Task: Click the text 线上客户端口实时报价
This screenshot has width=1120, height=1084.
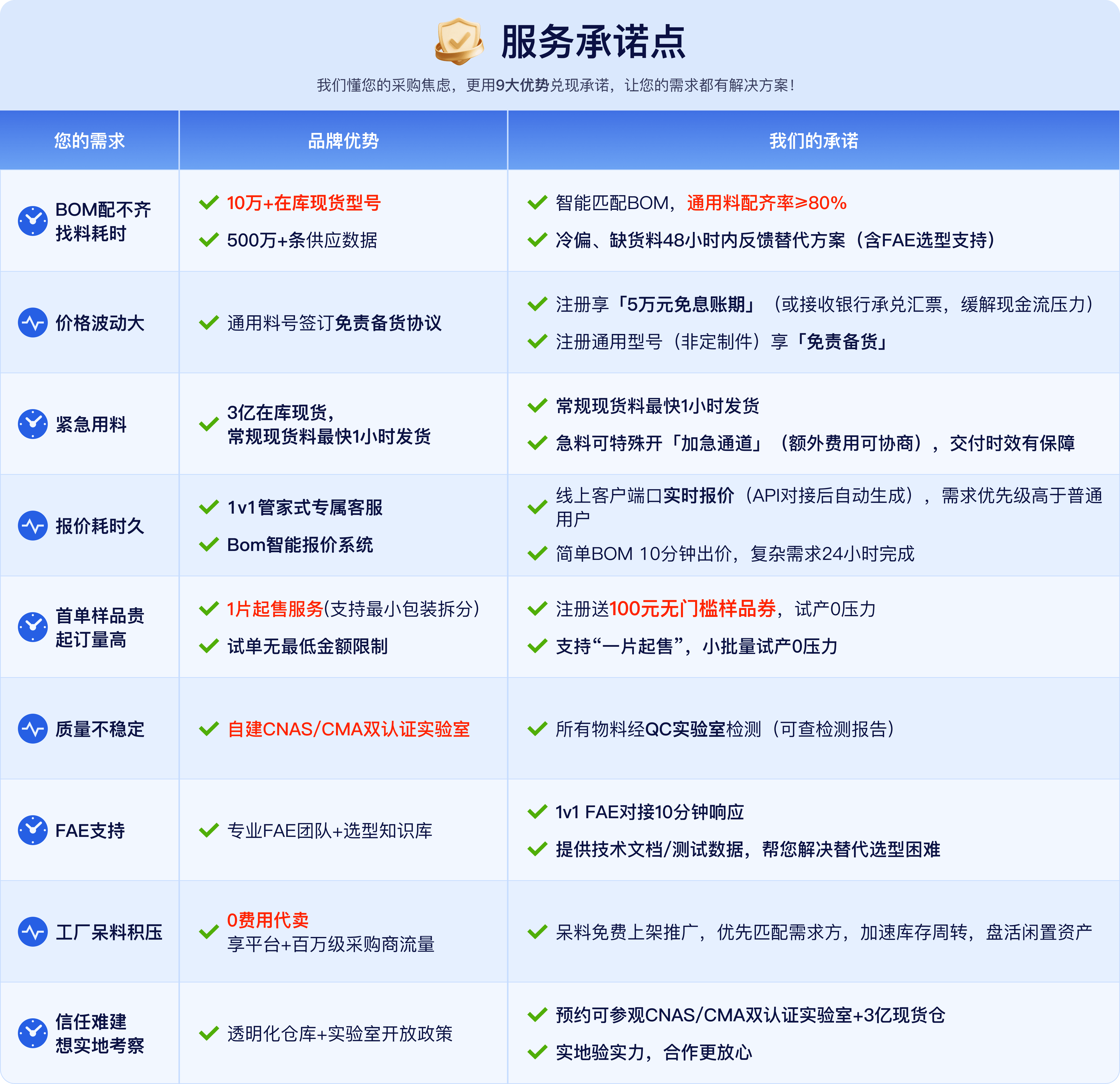Action: [x=645, y=495]
